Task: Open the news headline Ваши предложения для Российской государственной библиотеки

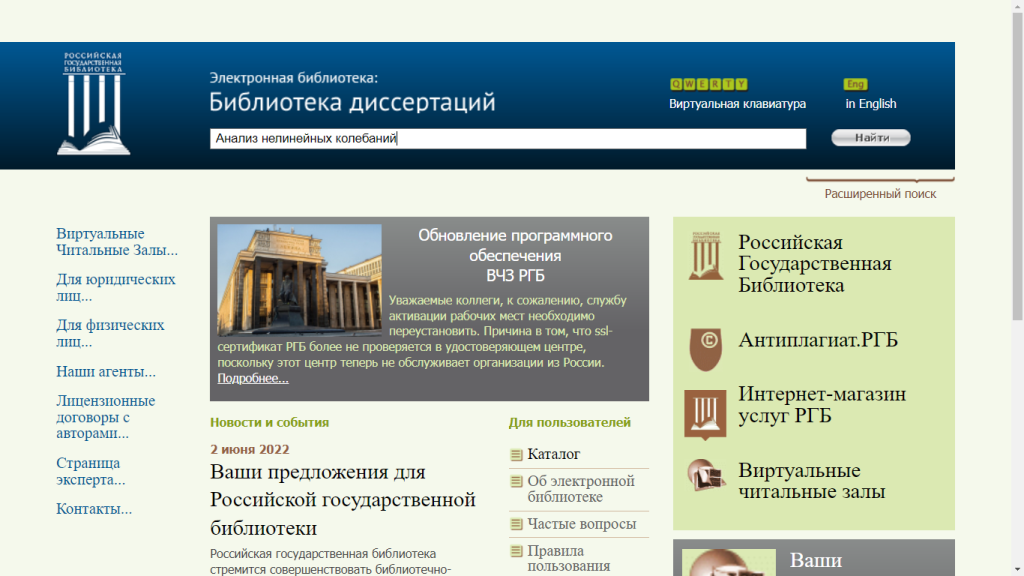Action: click(x=342, y=500)
